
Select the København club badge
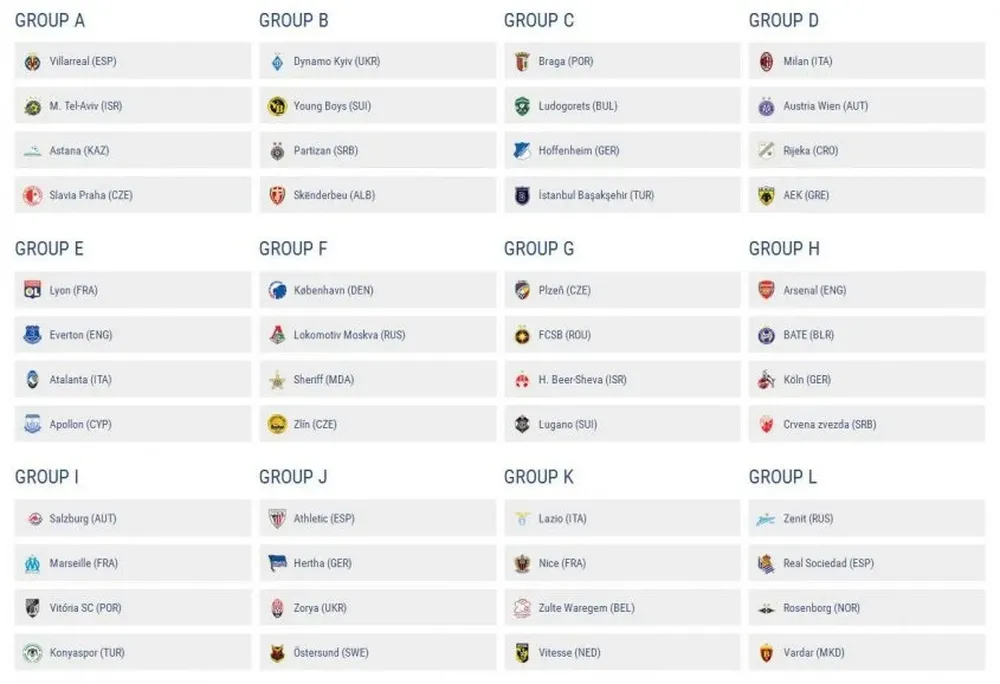pyautogui.click(x=277, y=290)
